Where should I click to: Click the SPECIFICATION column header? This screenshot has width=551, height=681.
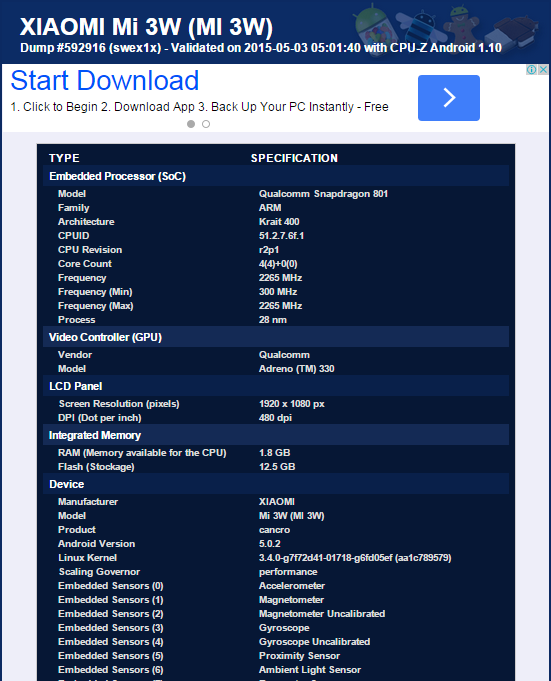pyautogui.click(x=294, y=158)
